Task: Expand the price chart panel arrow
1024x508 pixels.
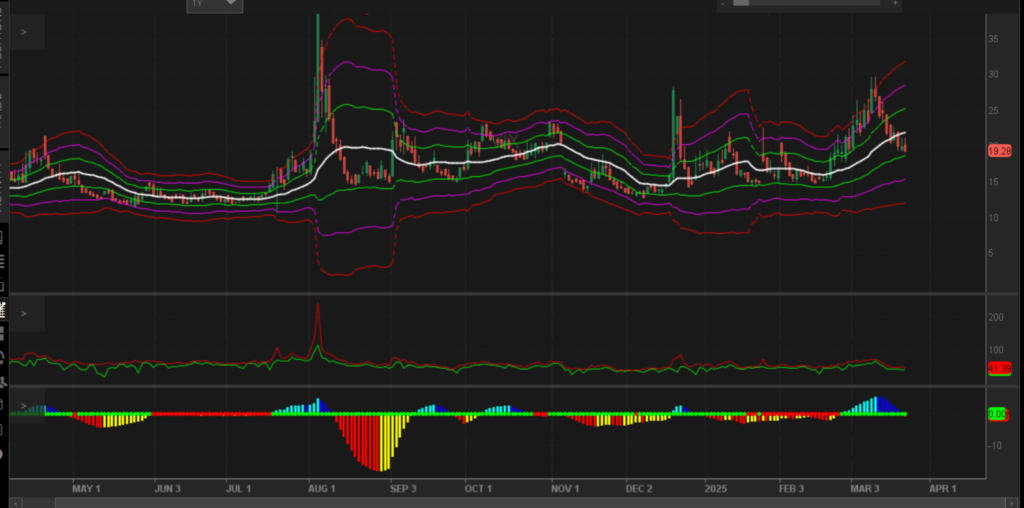Action: click(x=23, y=33)
